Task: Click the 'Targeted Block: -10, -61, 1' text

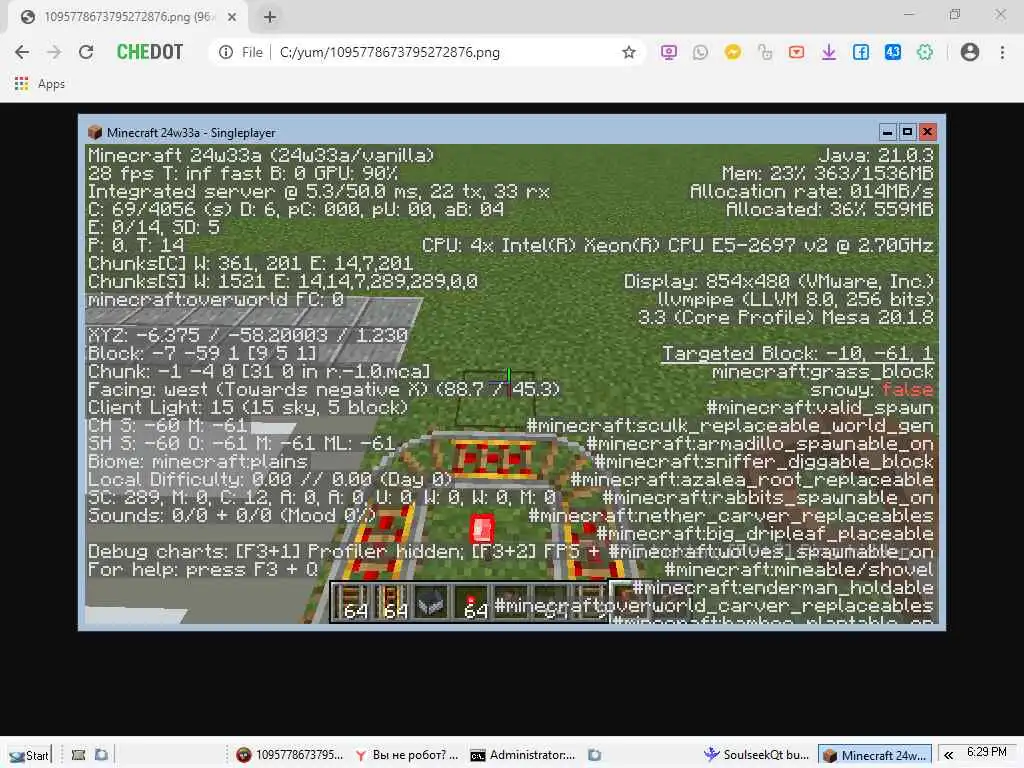Action: tap(797, 353)
